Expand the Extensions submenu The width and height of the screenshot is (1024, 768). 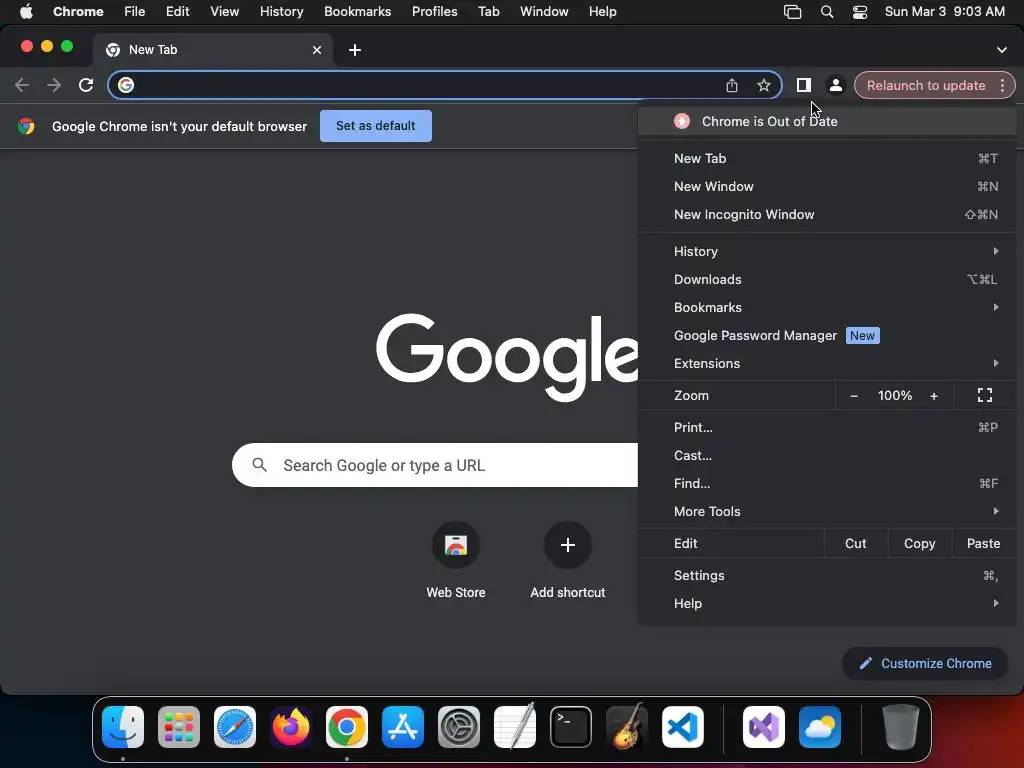[827, 364]
